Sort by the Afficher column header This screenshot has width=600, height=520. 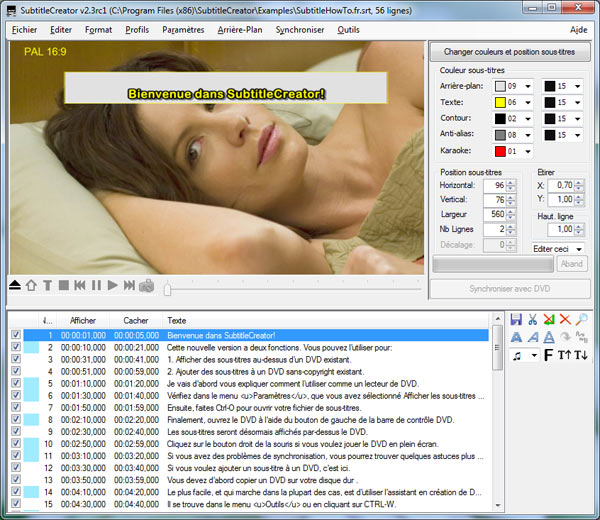[83, 321]
